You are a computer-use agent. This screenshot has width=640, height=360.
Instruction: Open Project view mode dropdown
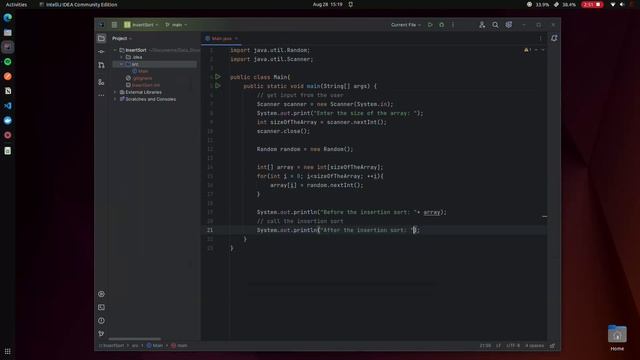122,38
